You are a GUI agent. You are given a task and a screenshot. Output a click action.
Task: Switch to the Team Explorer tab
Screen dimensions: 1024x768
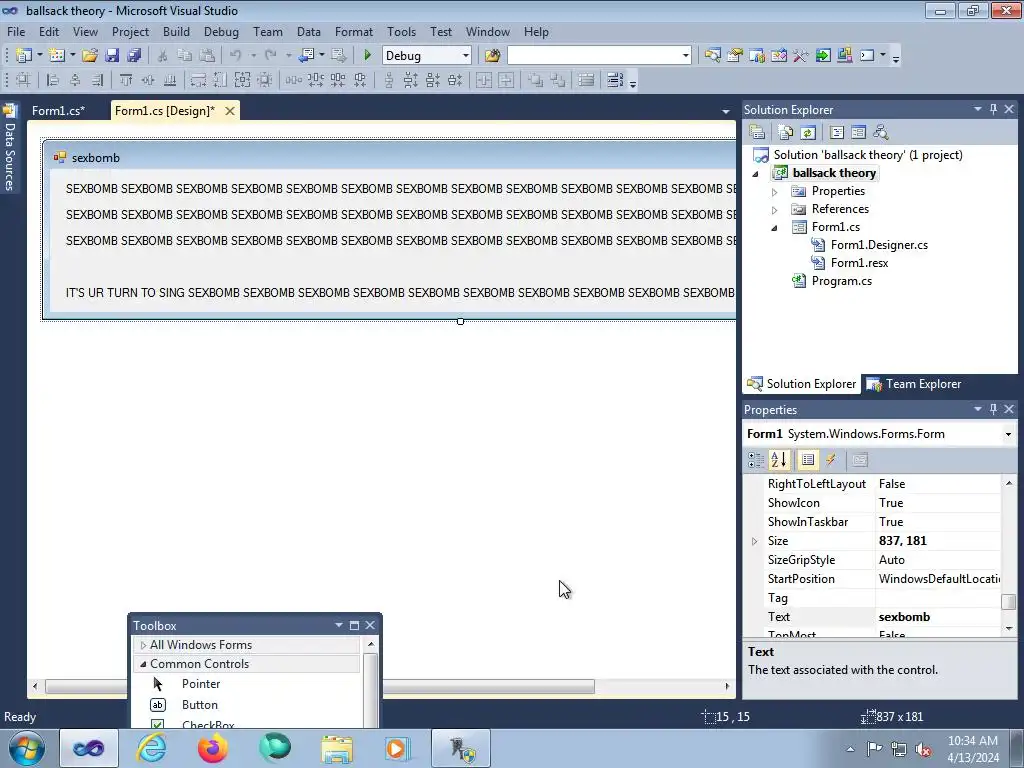[x=914, y=384]
